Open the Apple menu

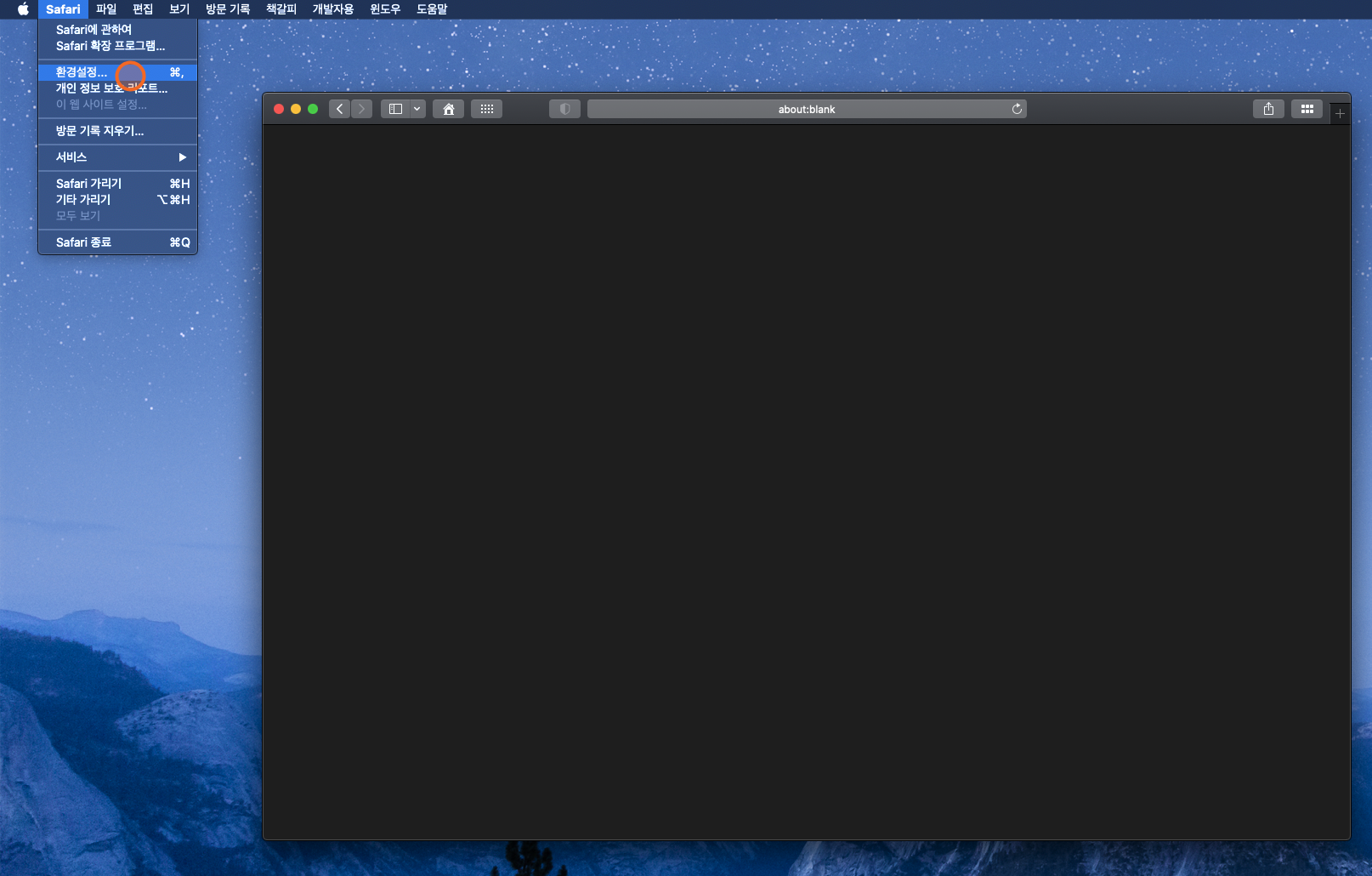[23, 9]
